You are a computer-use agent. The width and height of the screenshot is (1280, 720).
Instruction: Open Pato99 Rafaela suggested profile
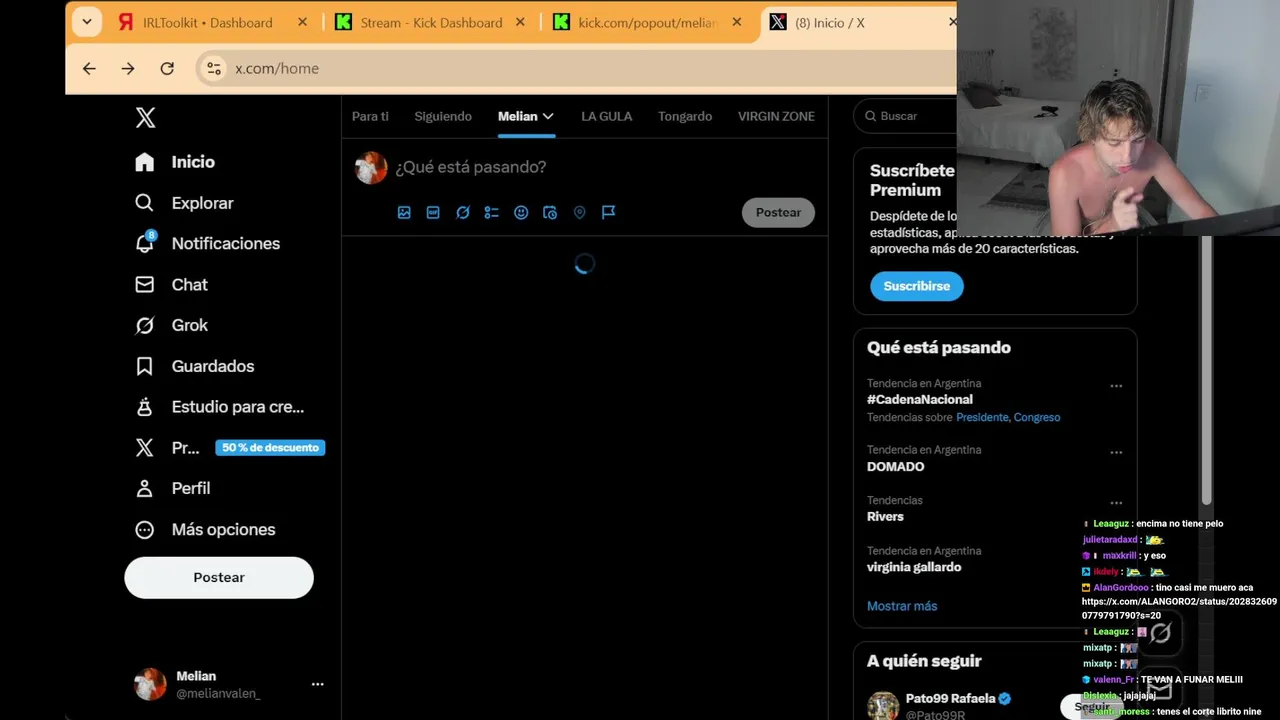[950, 698]
